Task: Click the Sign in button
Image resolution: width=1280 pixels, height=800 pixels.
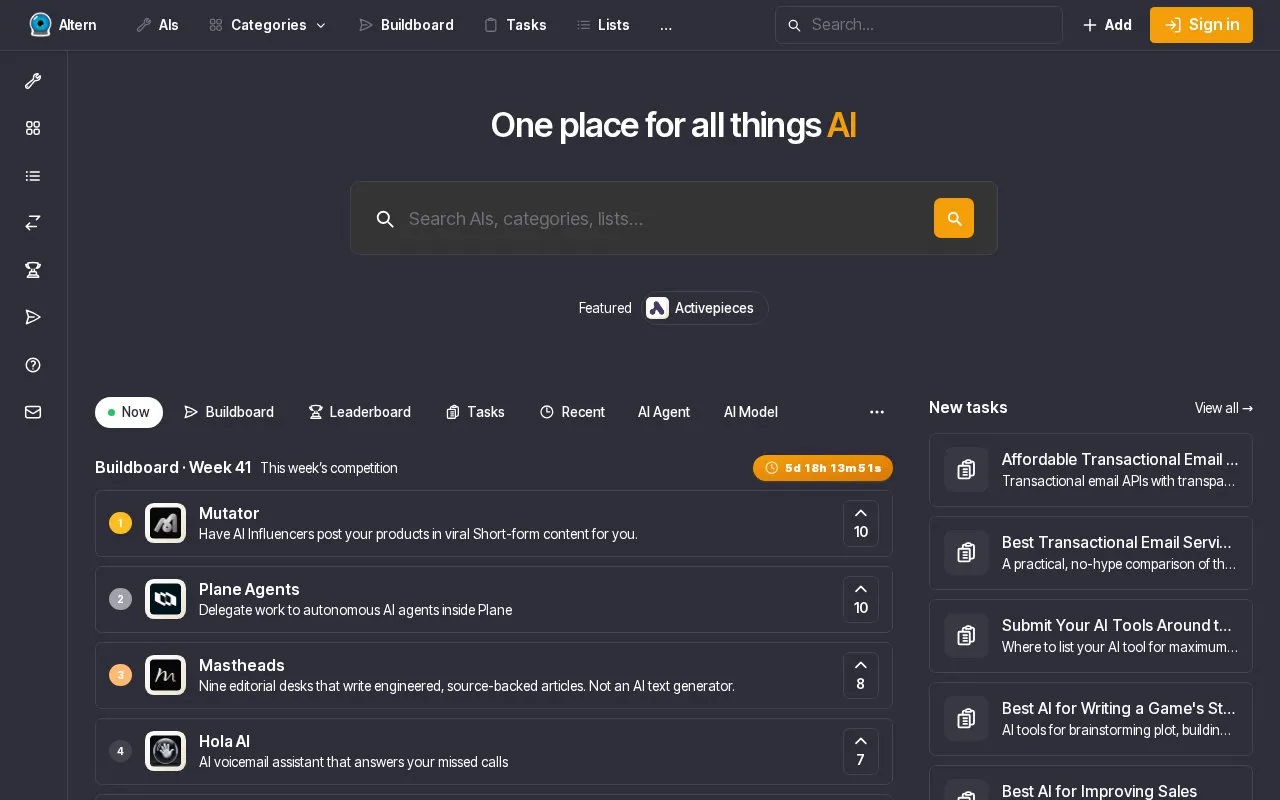Action: pos(1201,25)
